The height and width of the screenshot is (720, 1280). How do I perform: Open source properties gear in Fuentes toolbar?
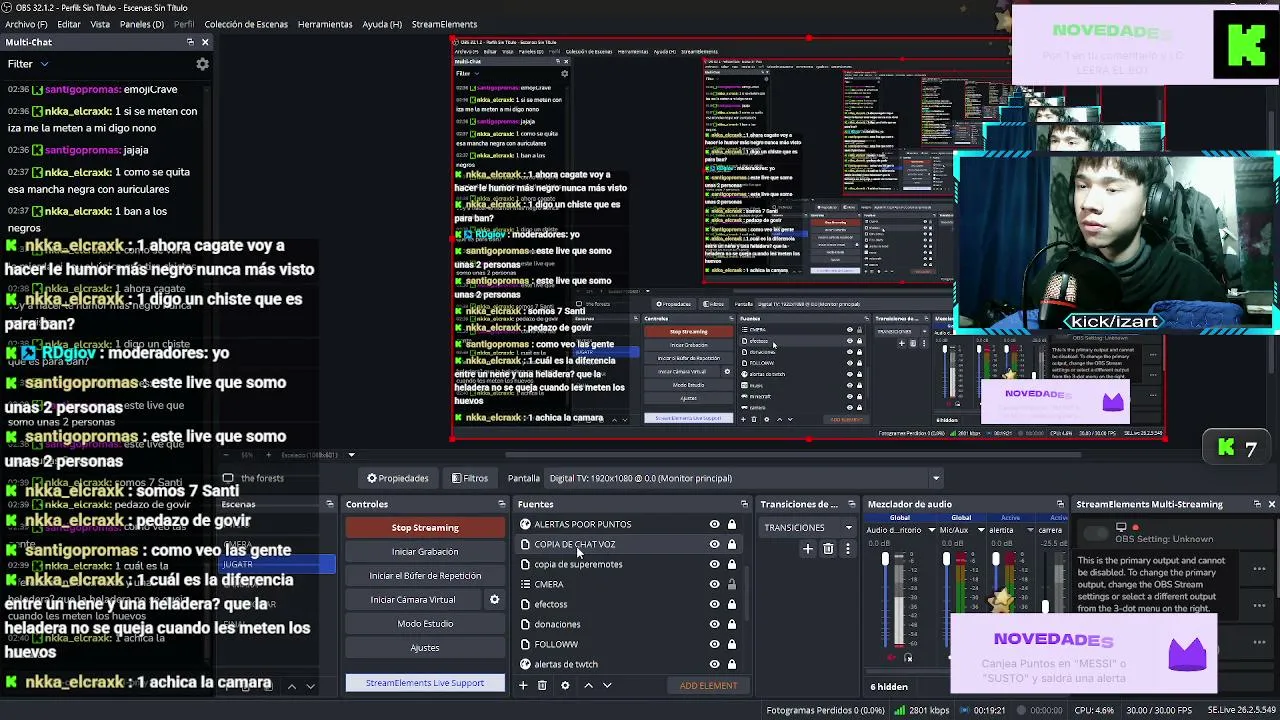565,685
